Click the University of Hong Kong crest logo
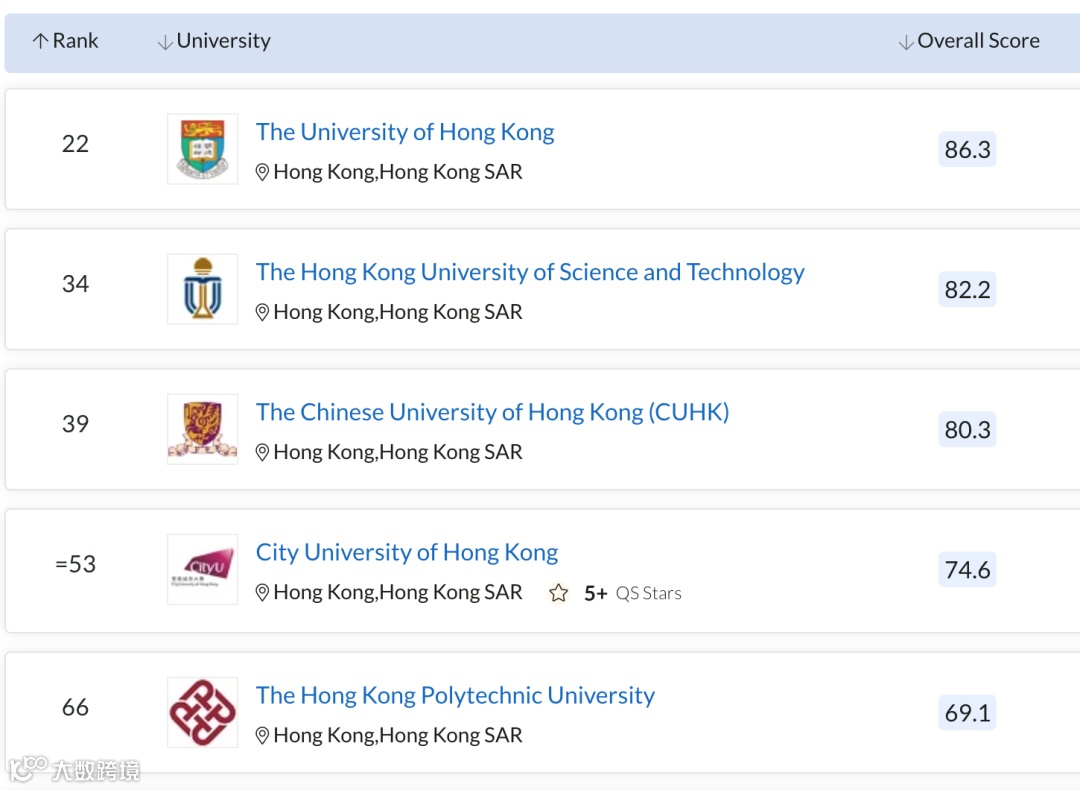This screenshot has height=790, width=1080. [x=202, y=149]
